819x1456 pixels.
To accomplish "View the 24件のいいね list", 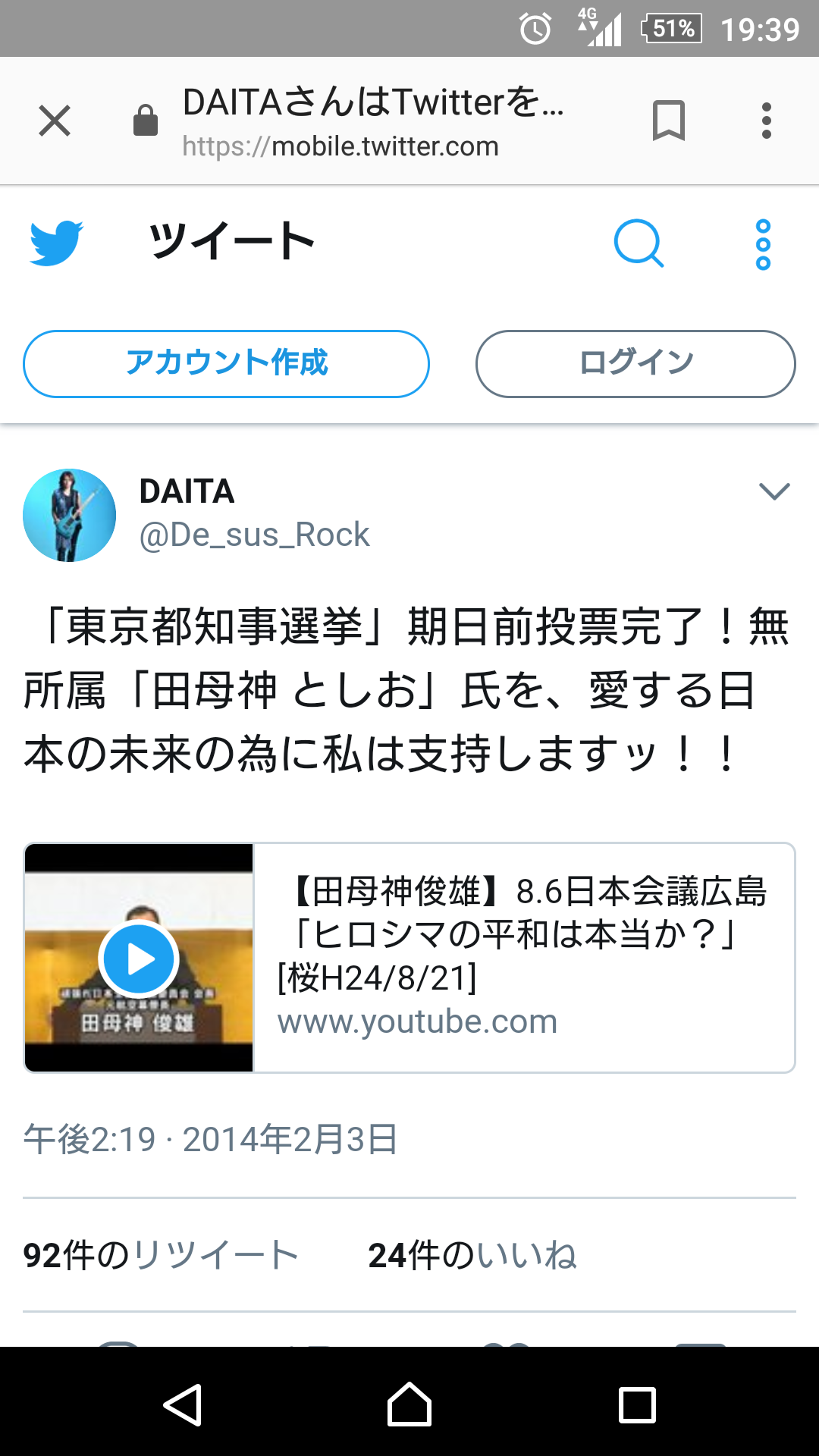I will pos(472,1255).
